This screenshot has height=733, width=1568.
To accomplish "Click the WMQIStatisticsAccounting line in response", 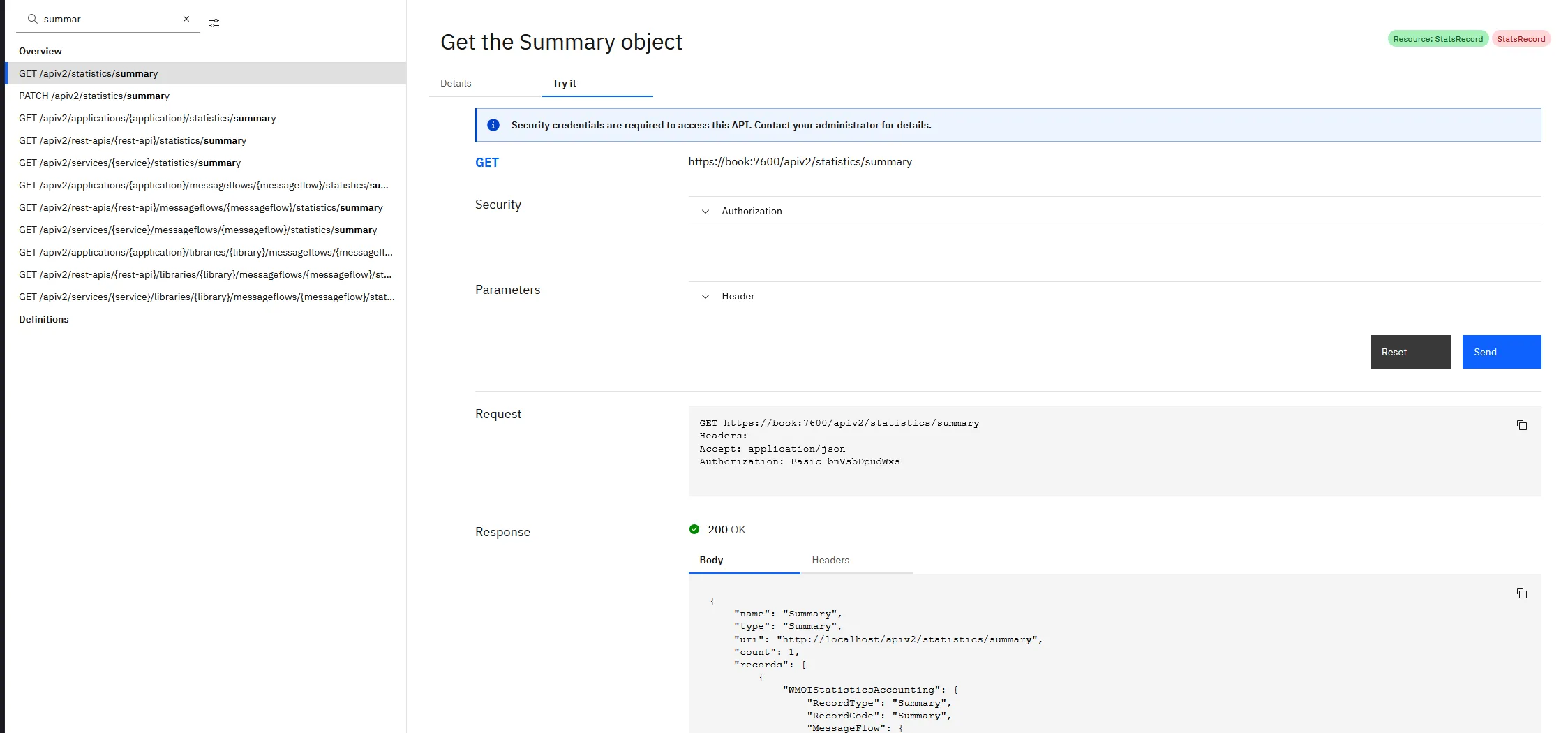I will pos(871,690).
